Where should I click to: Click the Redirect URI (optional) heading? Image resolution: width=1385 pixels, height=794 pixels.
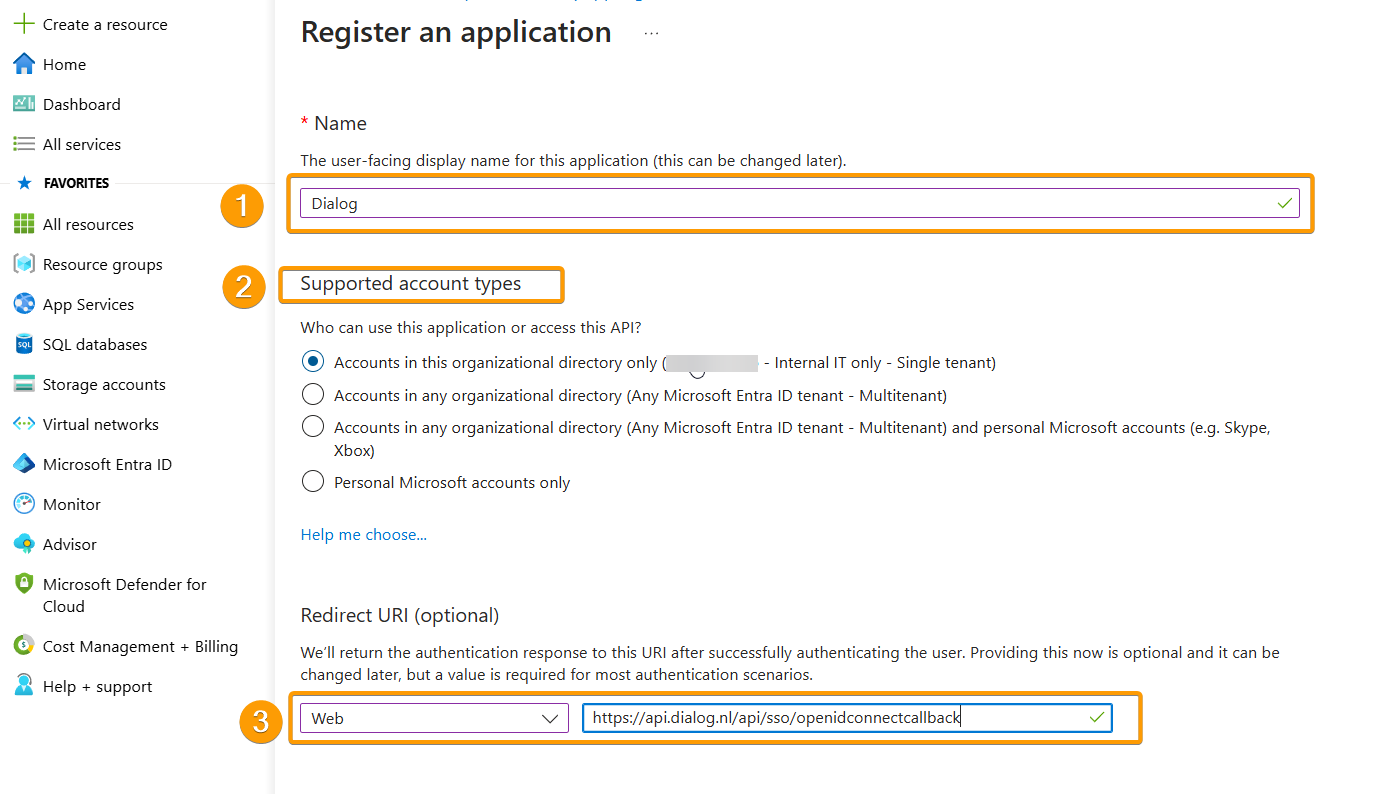[x=400, y=615]
